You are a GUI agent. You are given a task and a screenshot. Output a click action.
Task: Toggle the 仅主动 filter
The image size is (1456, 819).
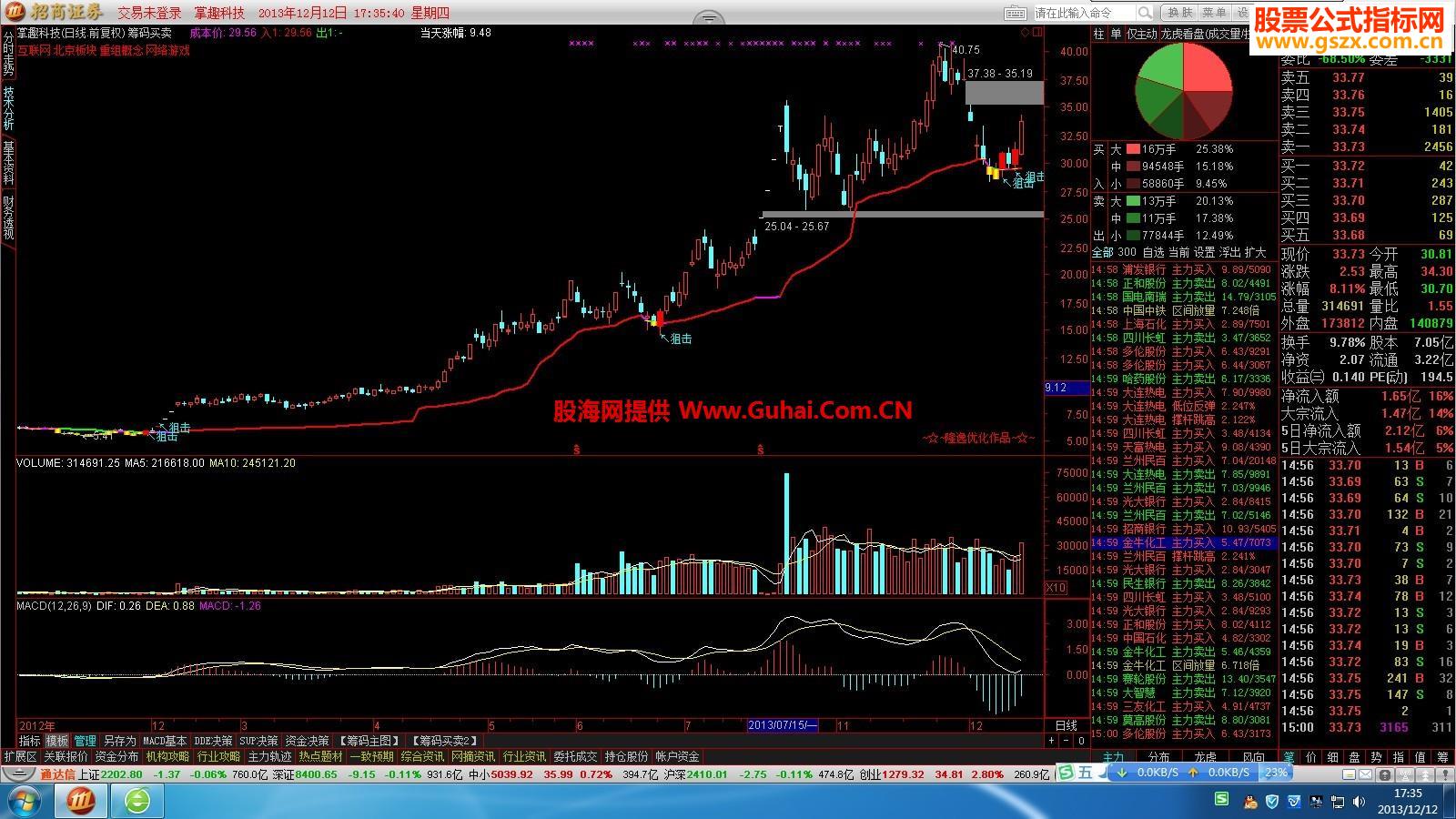click(1142, 34)
